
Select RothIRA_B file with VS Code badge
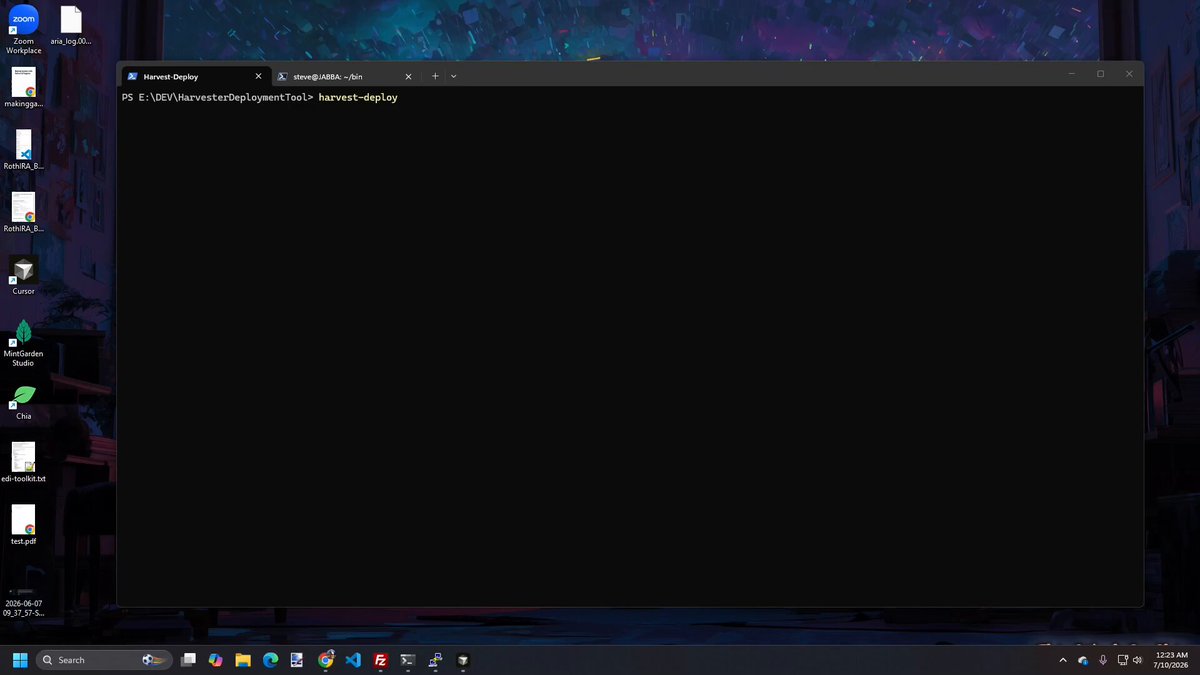coord(24,150)
